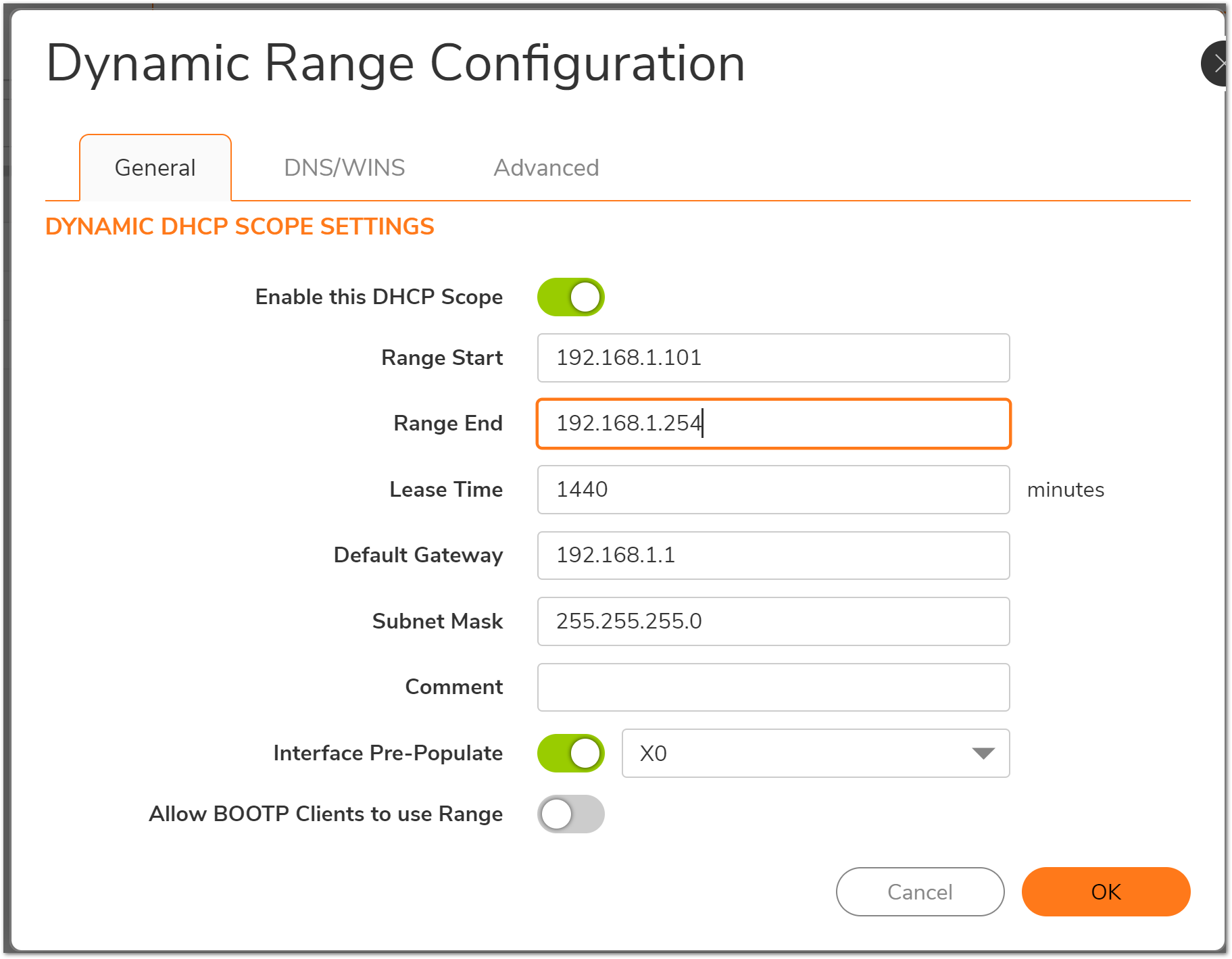
Task: Enable Allow BOOTP Clients to use Range
Action: pyautogui.click(x=570, y=814)
